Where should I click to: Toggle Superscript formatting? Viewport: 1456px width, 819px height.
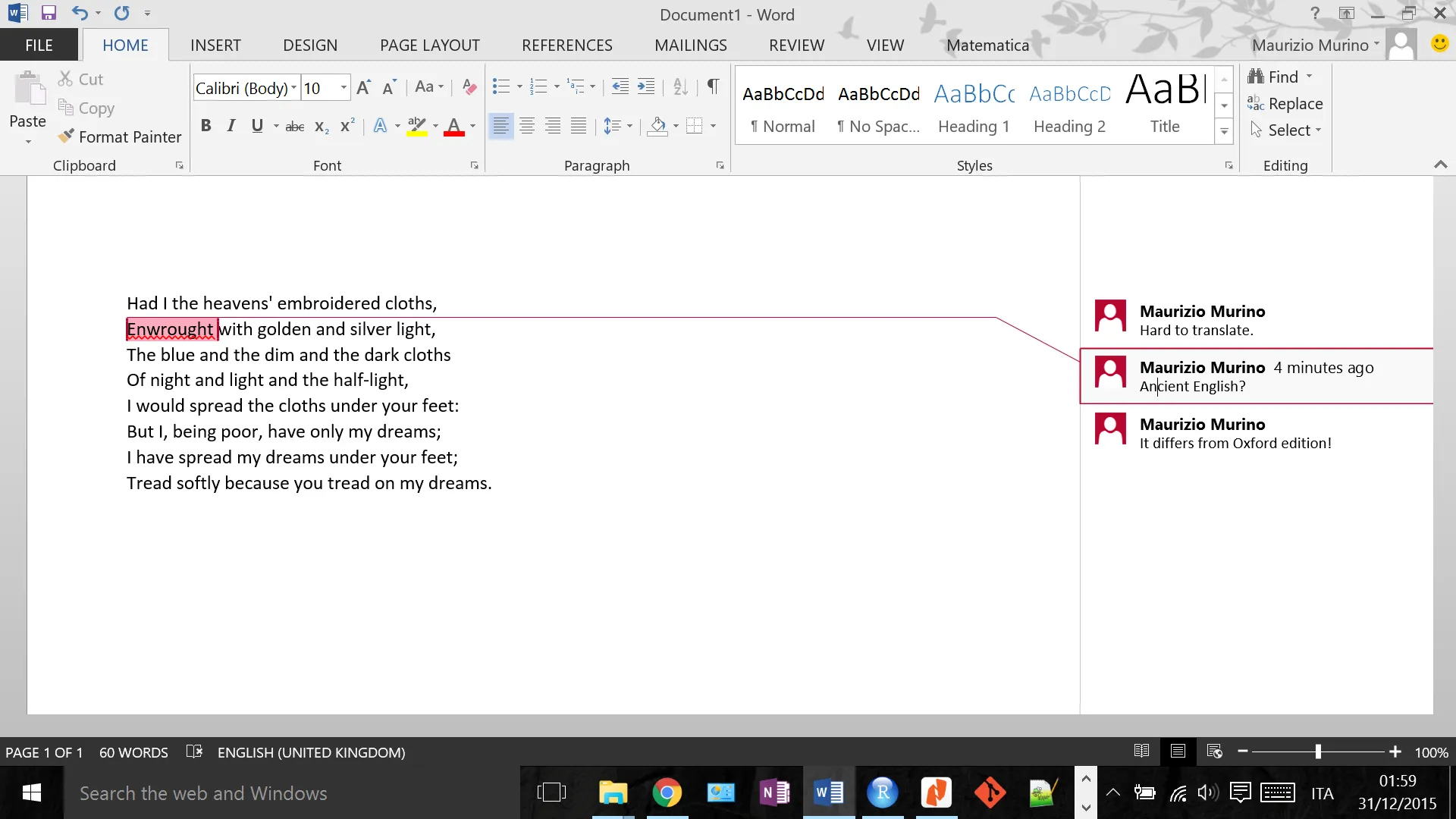tap(347, 126)
